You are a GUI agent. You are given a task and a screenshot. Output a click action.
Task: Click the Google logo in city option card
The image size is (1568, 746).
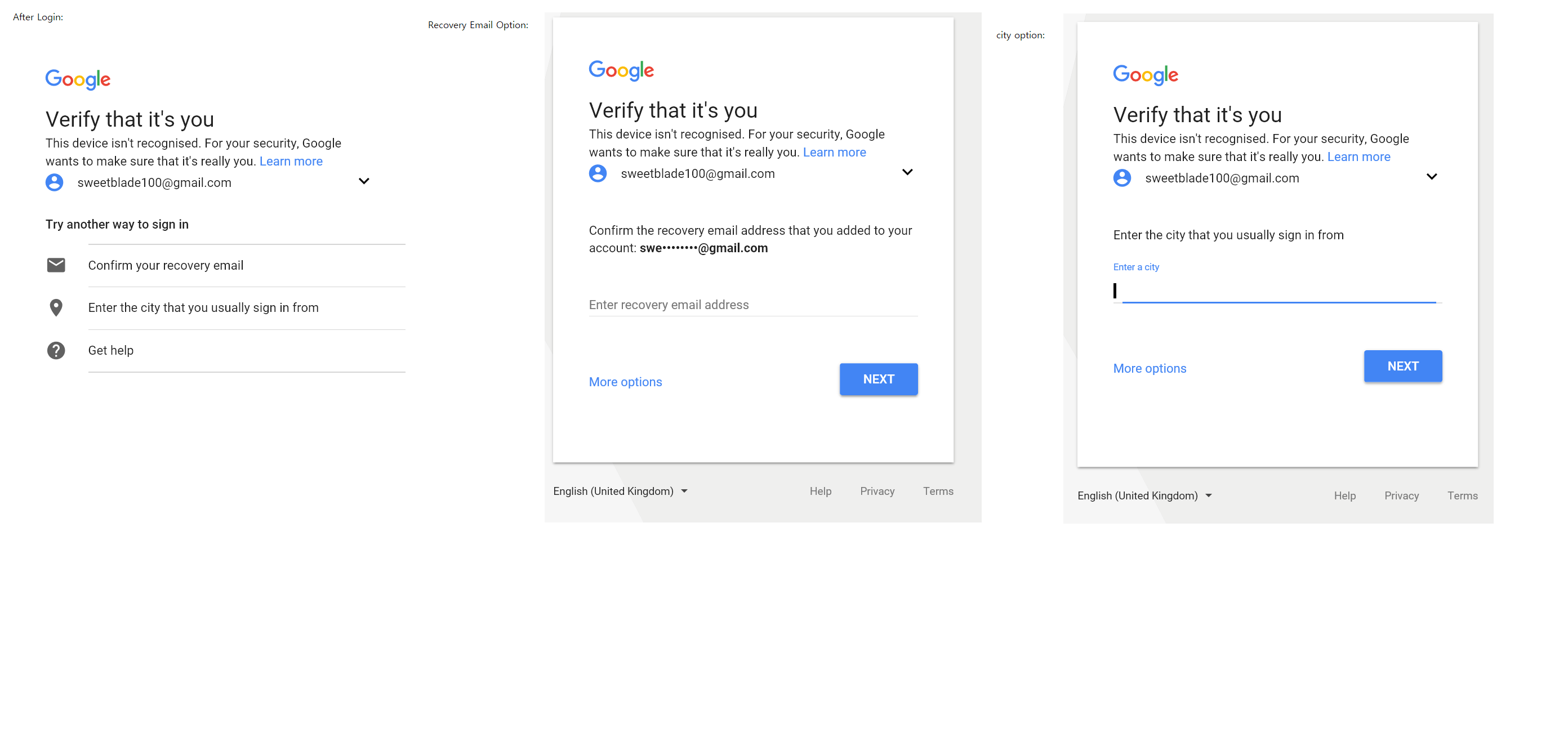point(1146,75)
